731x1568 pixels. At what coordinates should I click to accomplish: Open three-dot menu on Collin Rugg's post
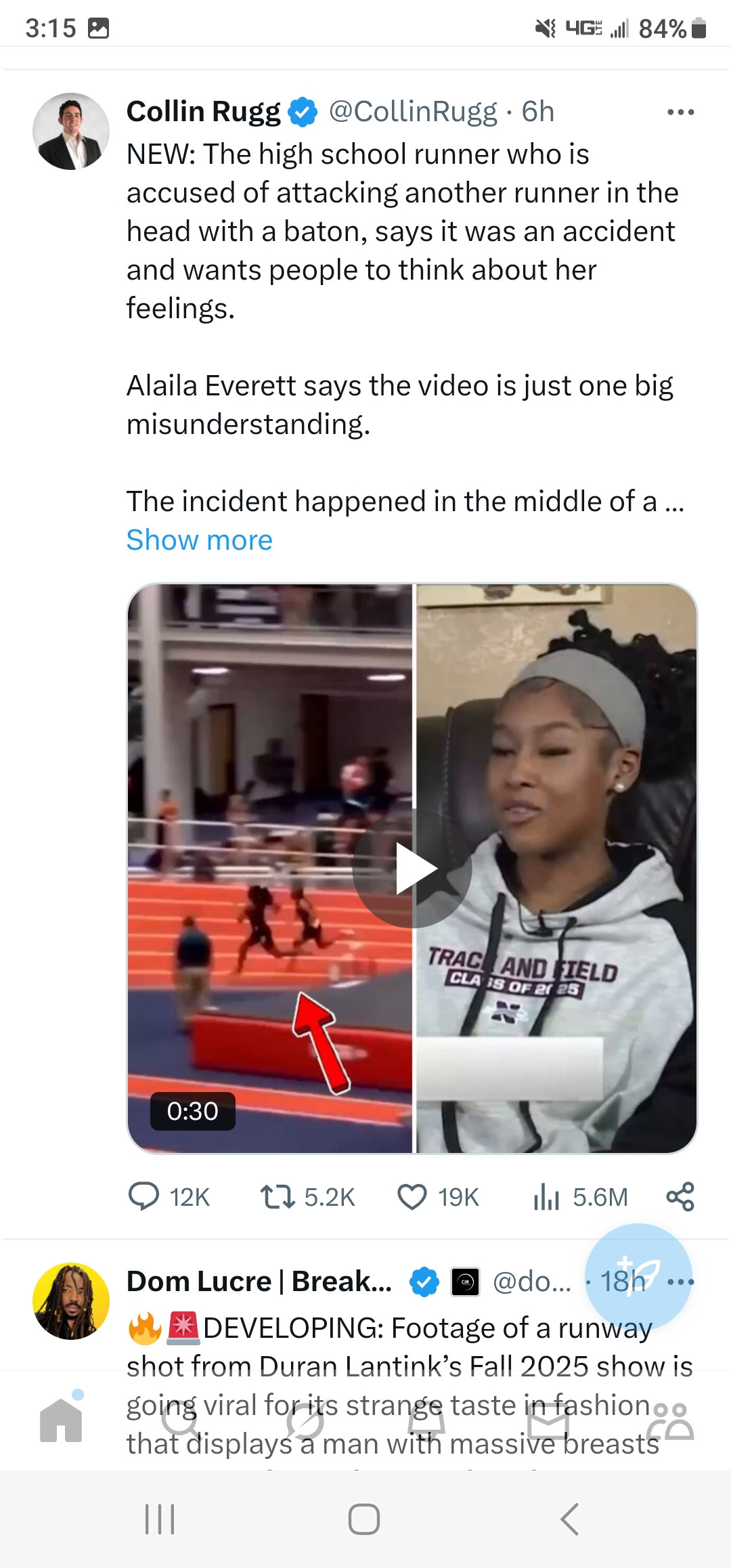[x=680, y=112]
